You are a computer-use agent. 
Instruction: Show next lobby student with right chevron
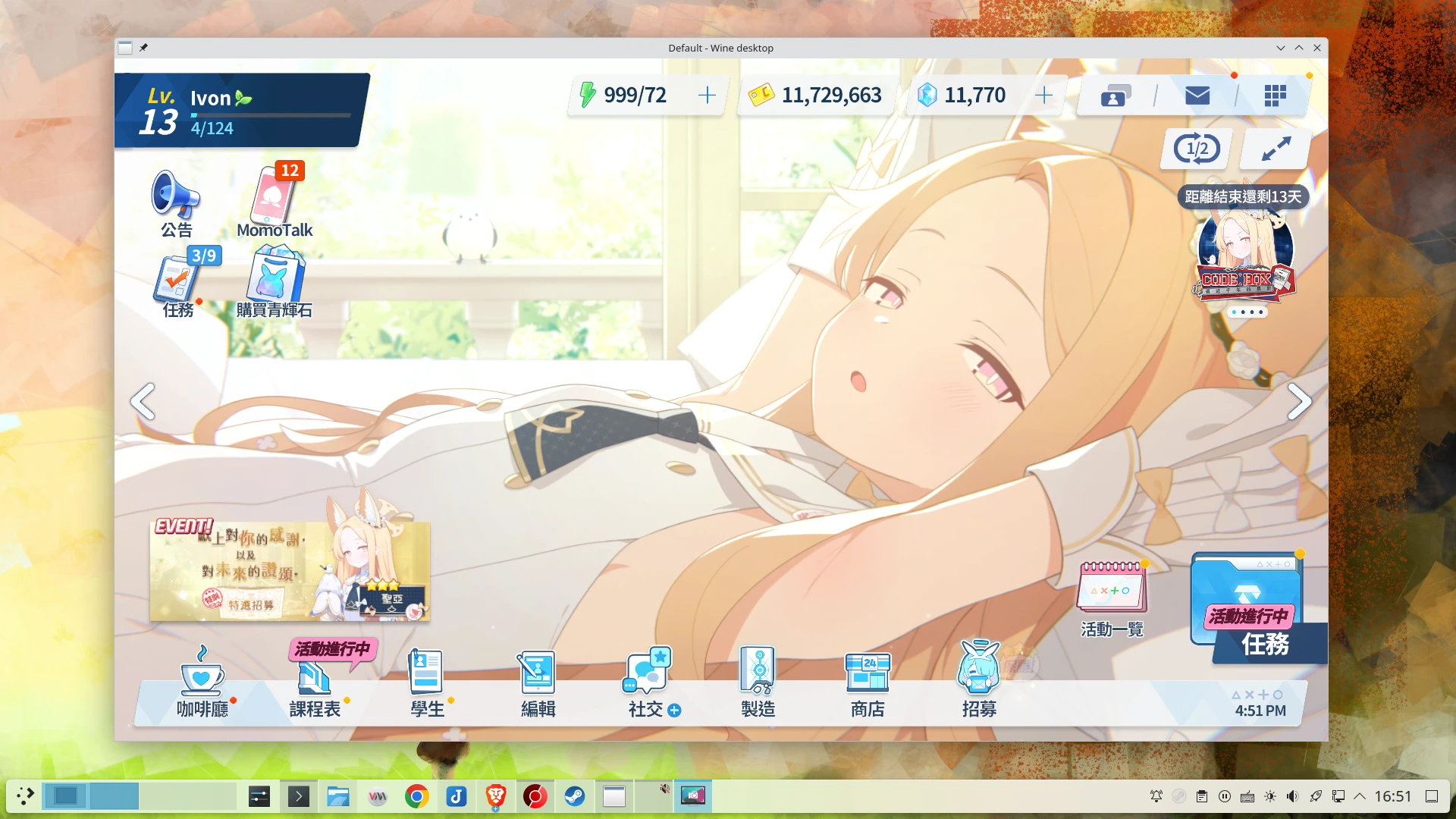(x=1298, y=401)
